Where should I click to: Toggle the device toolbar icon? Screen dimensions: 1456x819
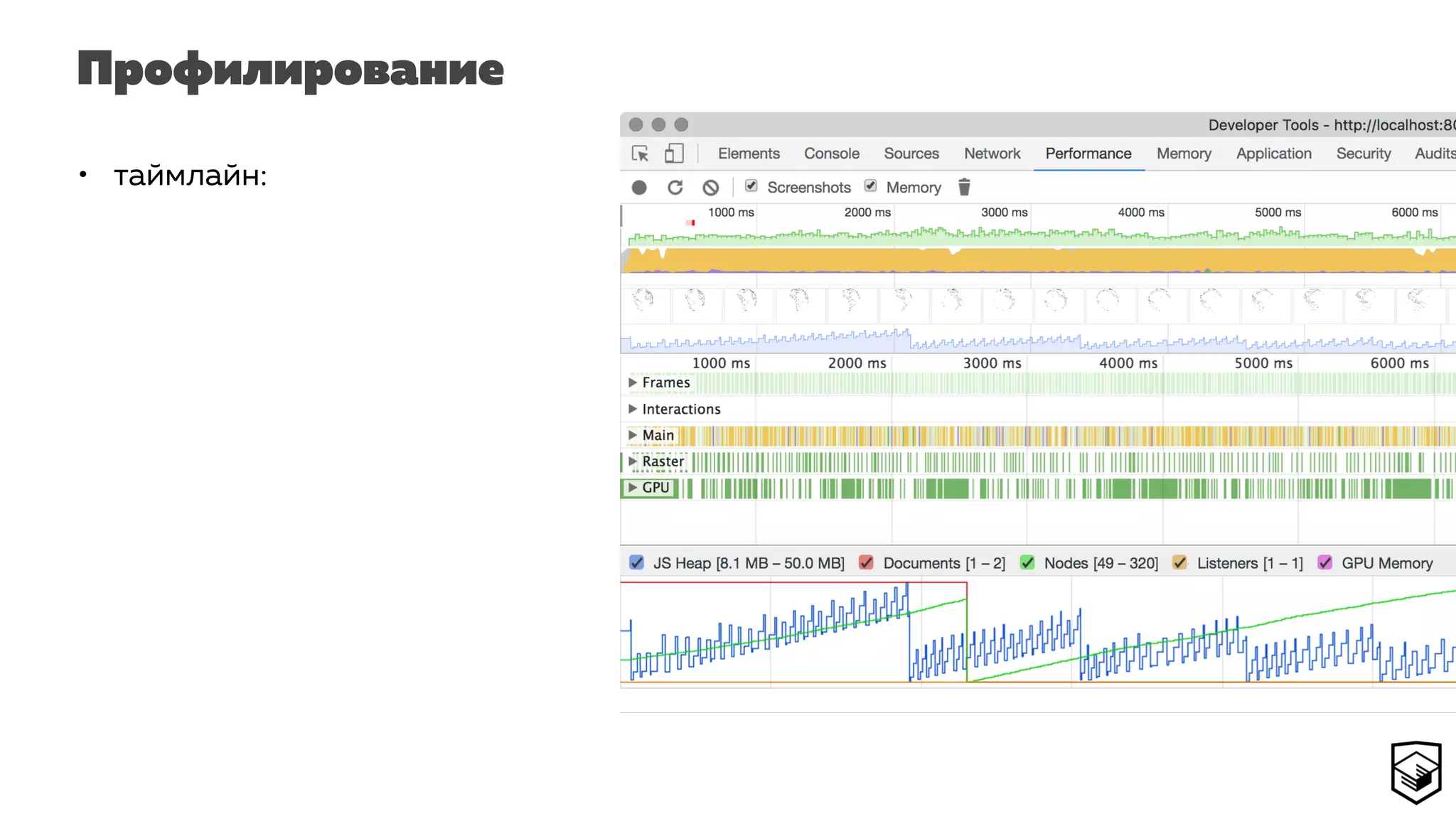point(673,154)
